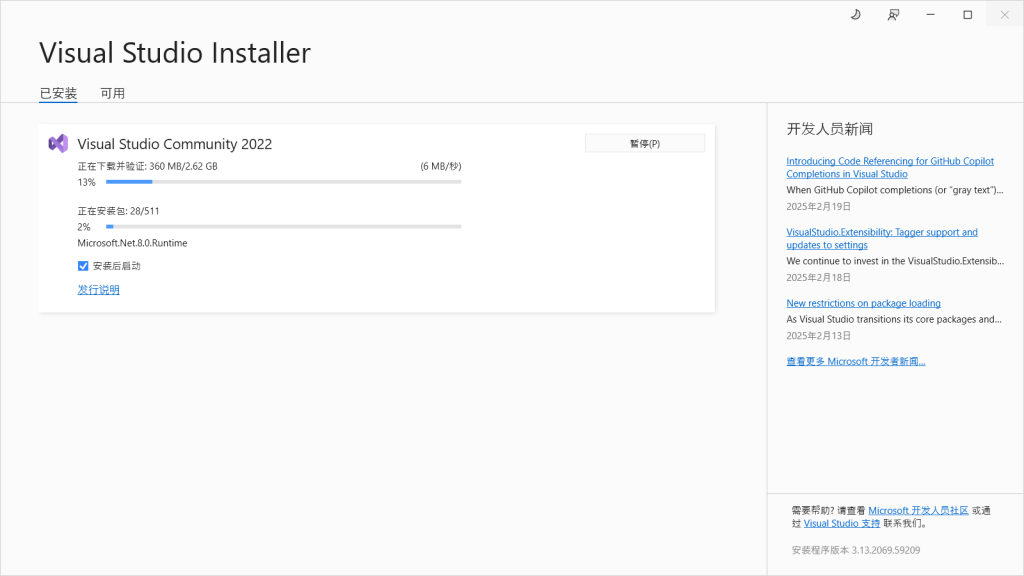
Task: Pause installation with 暂停(P) button
Action: [x=645, y=143]
